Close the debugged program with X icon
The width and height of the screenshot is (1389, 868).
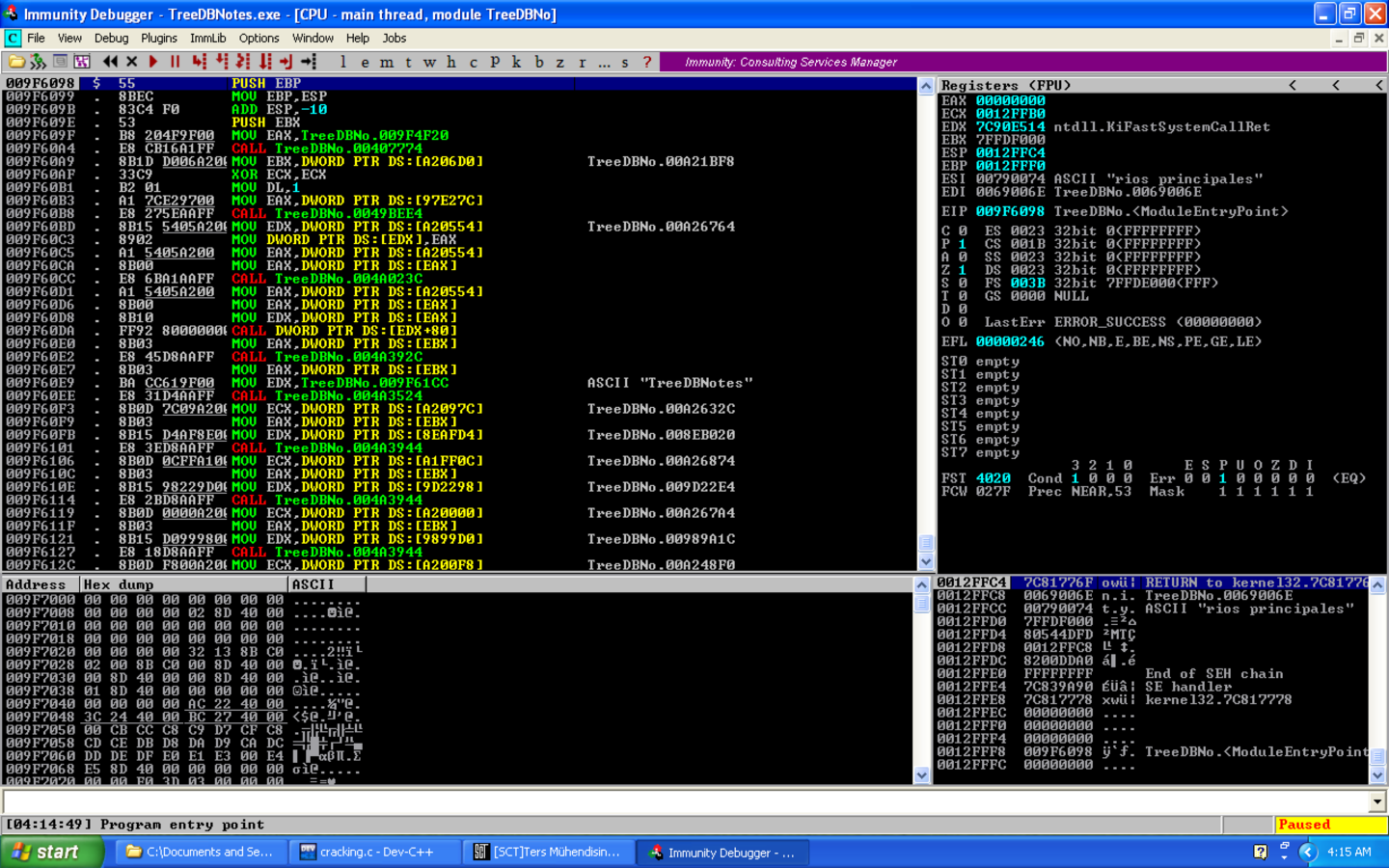[132, 62]
